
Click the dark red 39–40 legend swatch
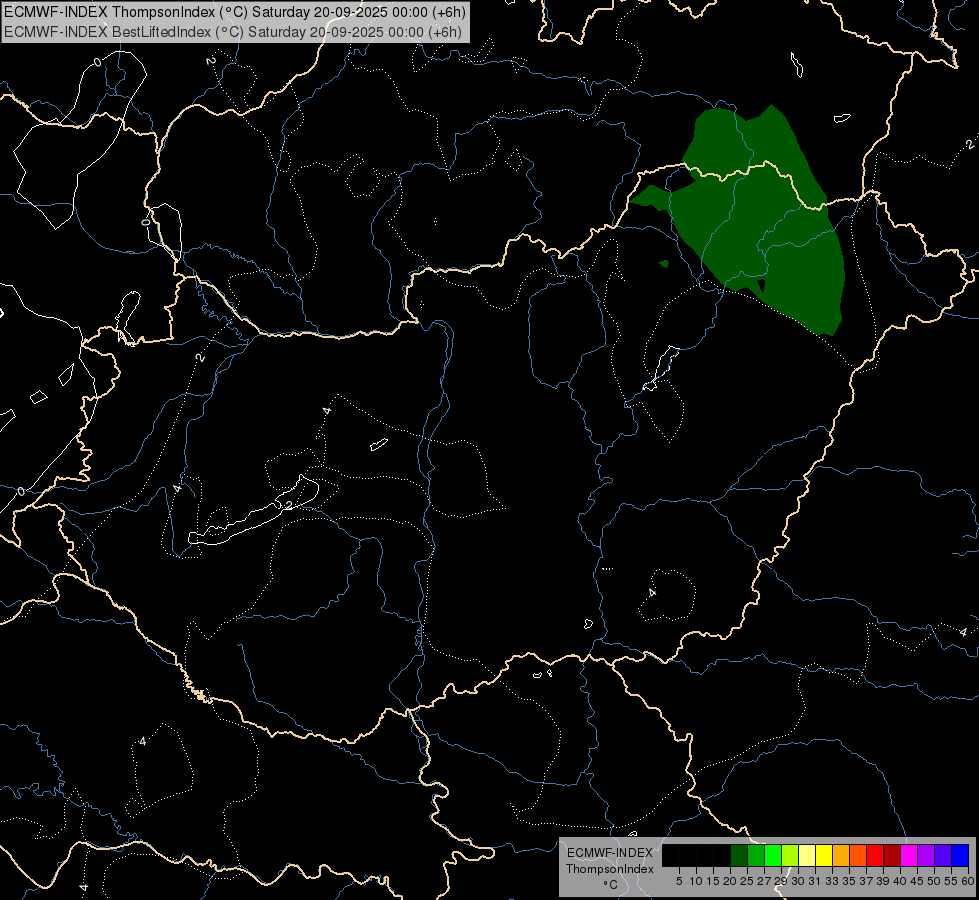892,855
